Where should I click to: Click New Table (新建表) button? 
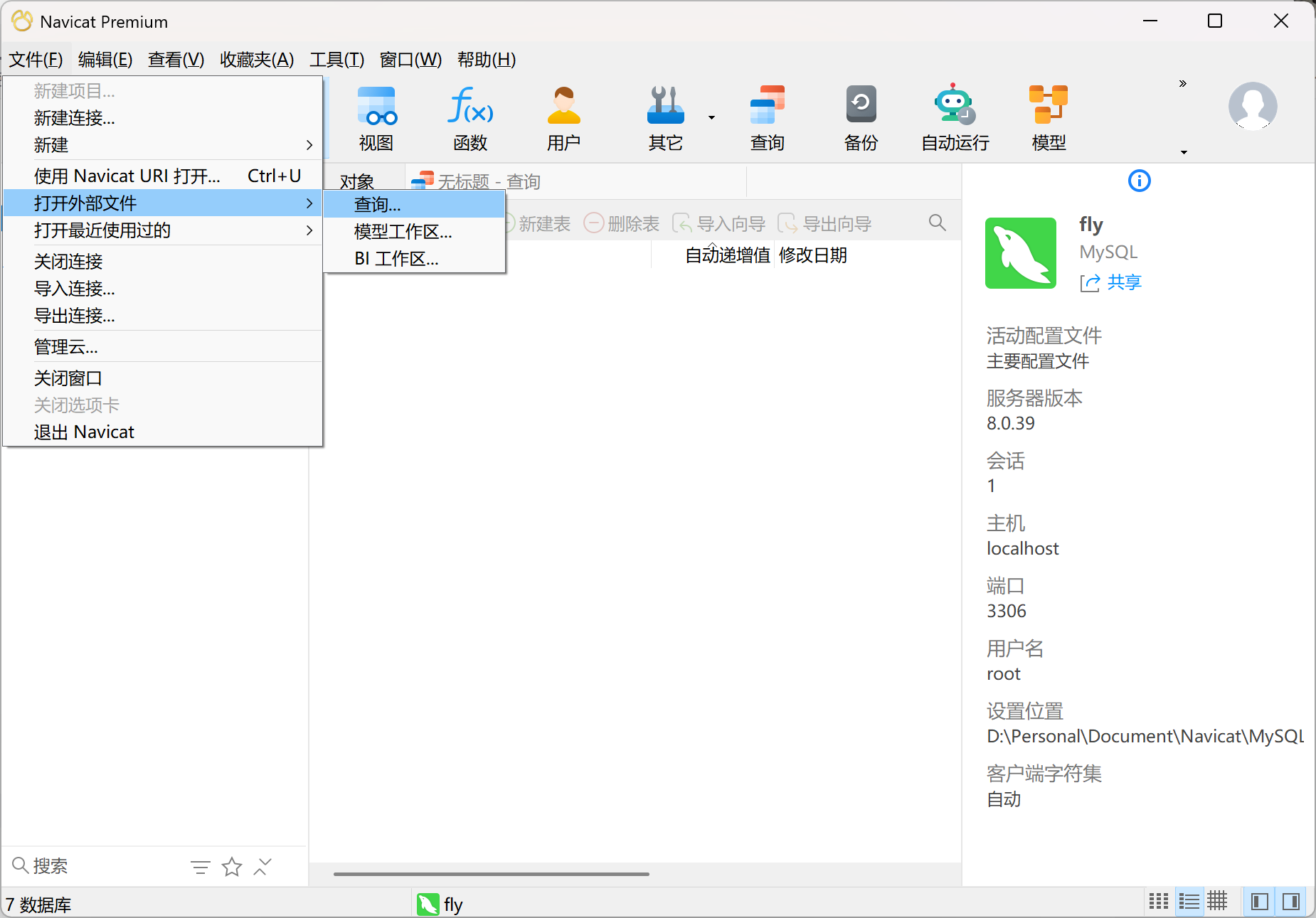pos(538,224)
